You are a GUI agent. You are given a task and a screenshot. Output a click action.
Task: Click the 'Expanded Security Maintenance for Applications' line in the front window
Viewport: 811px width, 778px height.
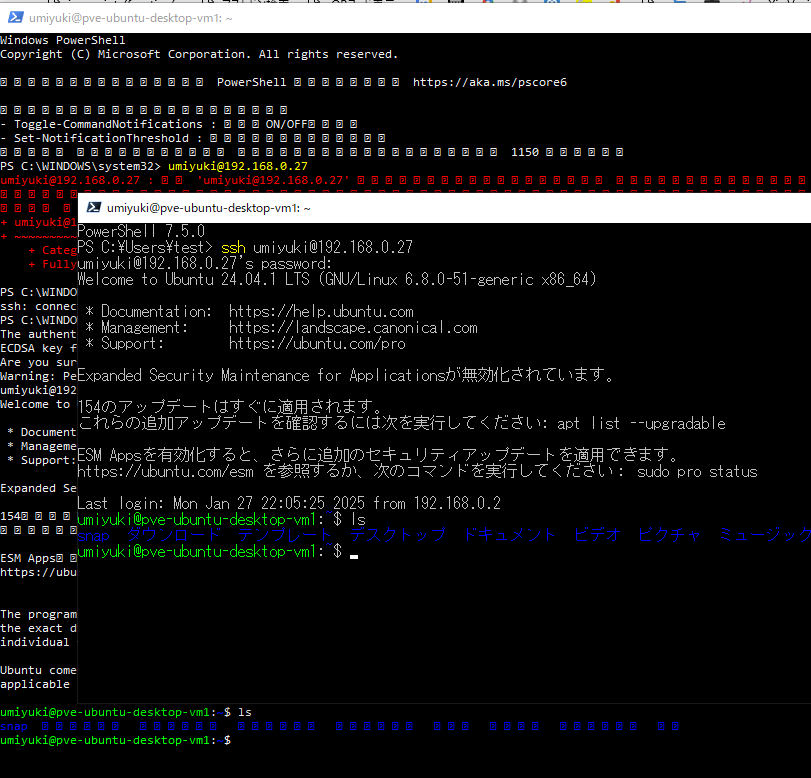click(x=346, y=375)
